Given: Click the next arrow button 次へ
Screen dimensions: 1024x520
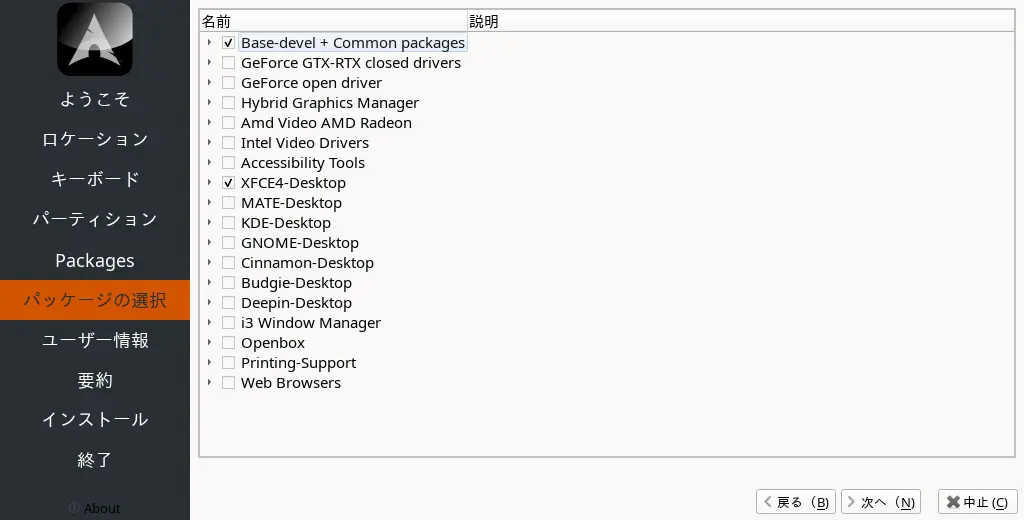Looking at the screenshot, I should coord(881,502).
